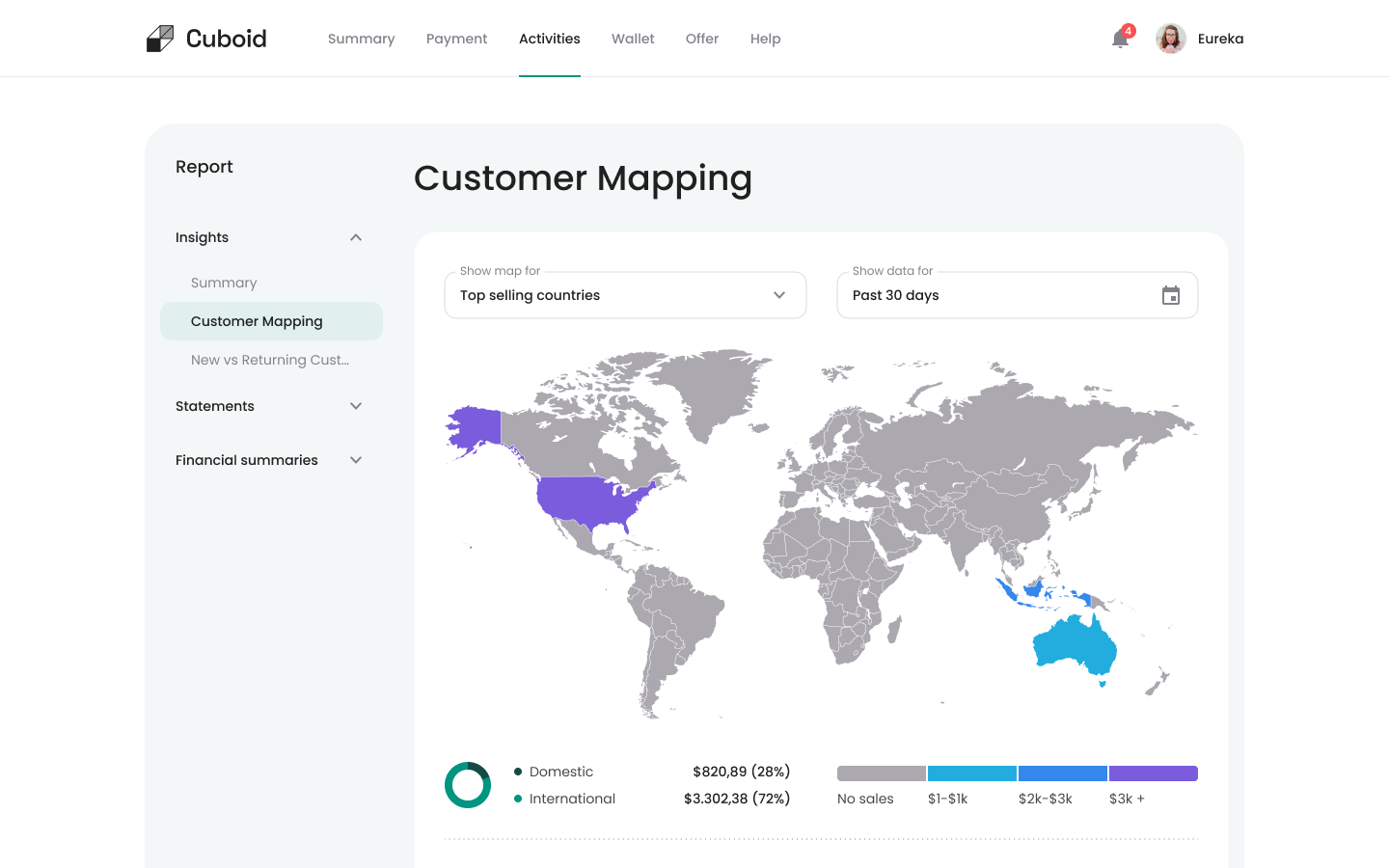Click the Help navigation link
This screenshot has width=1389, height=868.
point(765,39)
